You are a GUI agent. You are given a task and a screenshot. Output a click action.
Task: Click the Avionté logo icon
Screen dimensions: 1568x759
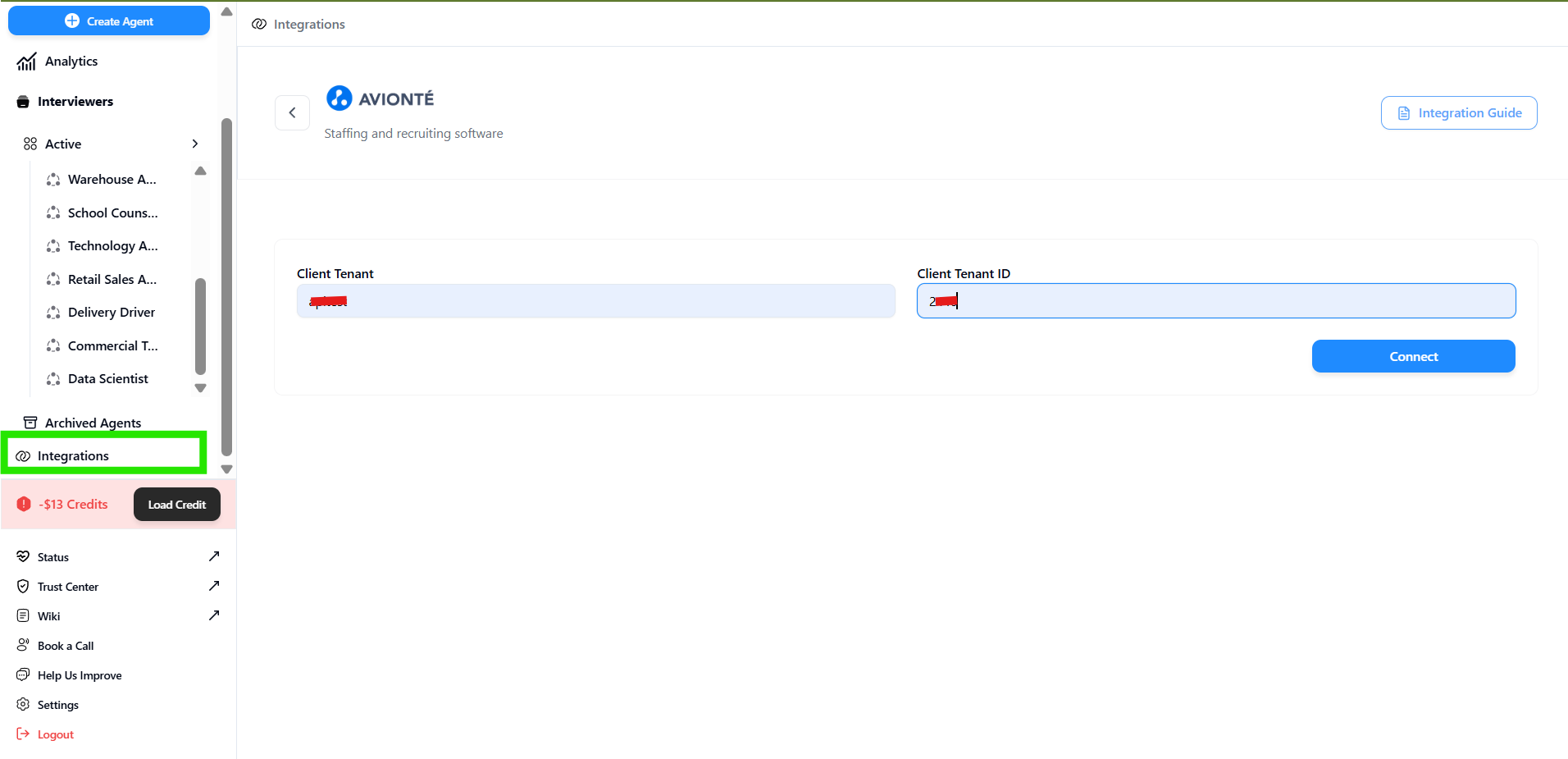pos(339,98)
